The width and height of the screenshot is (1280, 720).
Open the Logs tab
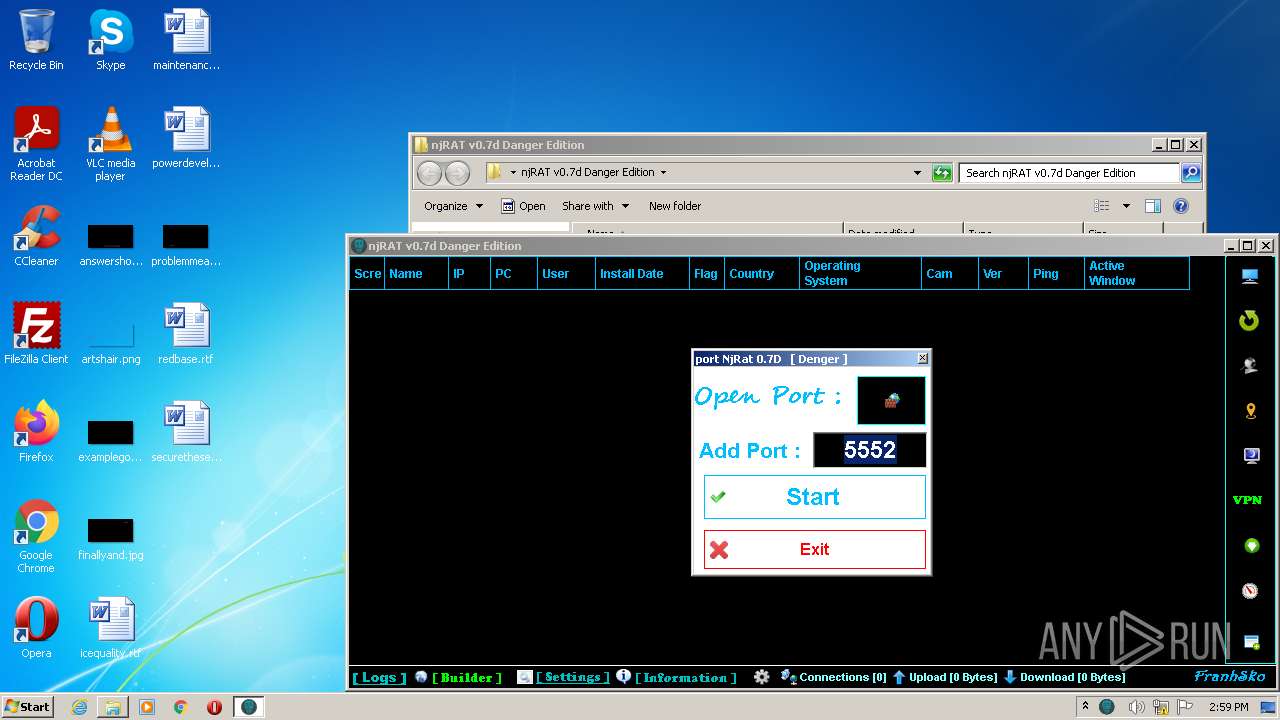click(x=379, y=677)
